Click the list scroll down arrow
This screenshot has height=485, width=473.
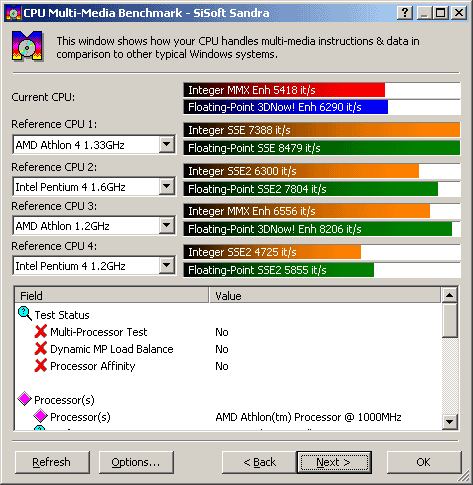(449, 422)
